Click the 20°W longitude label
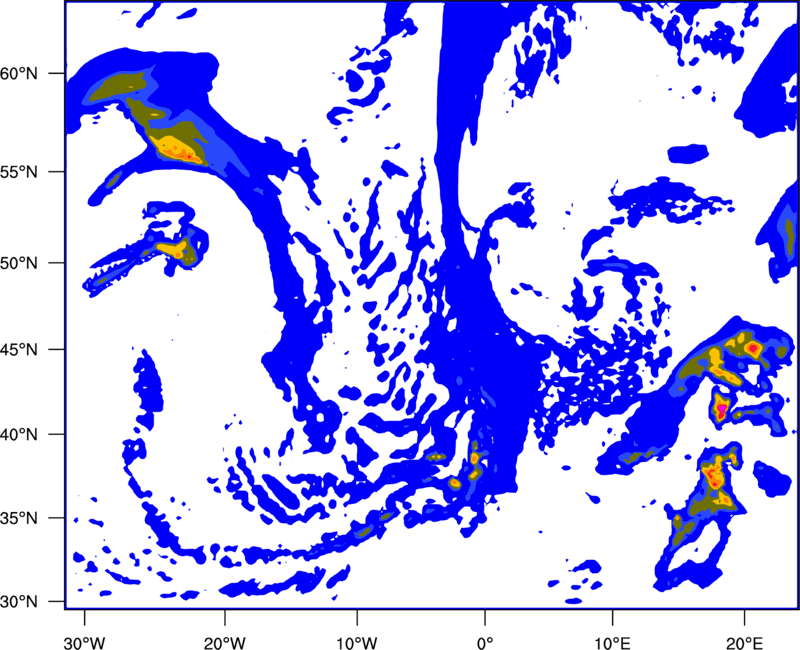The image size is (800, 650). coord(224,643)
